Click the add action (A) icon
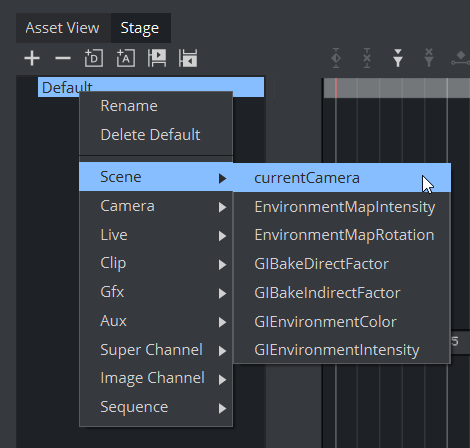 (x=125, y=58)
